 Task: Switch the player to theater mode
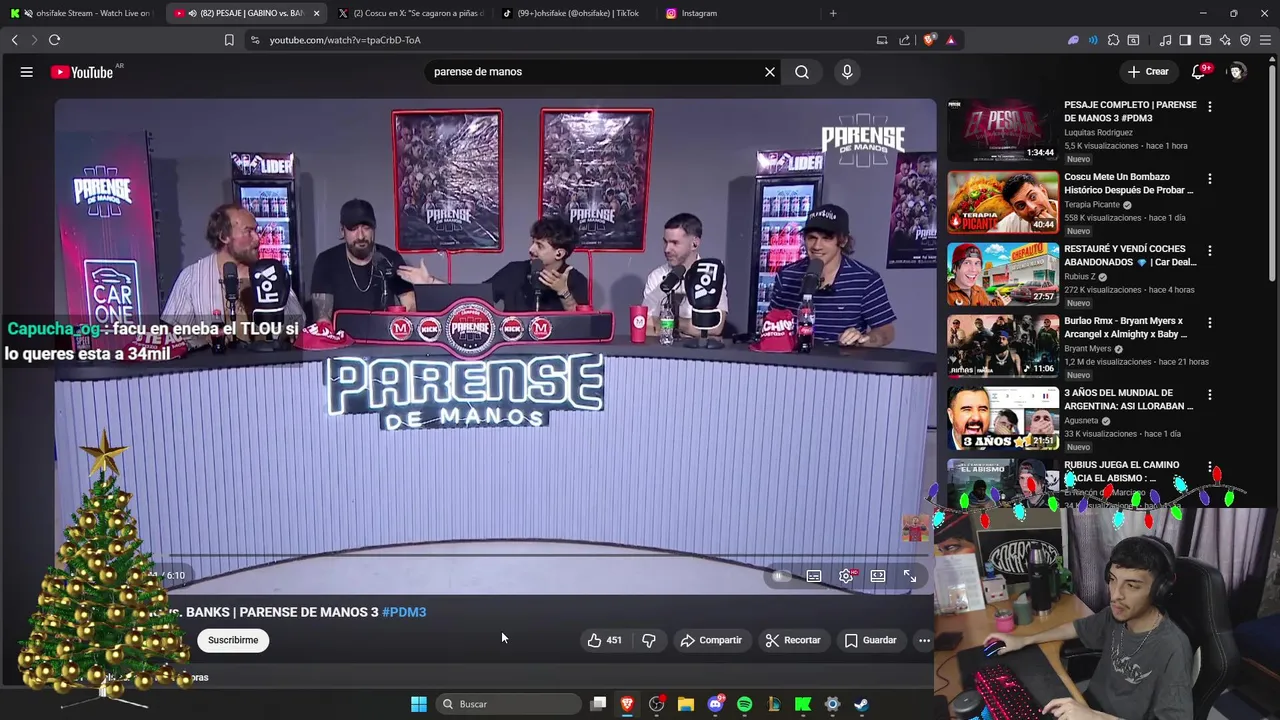[878, 576]
